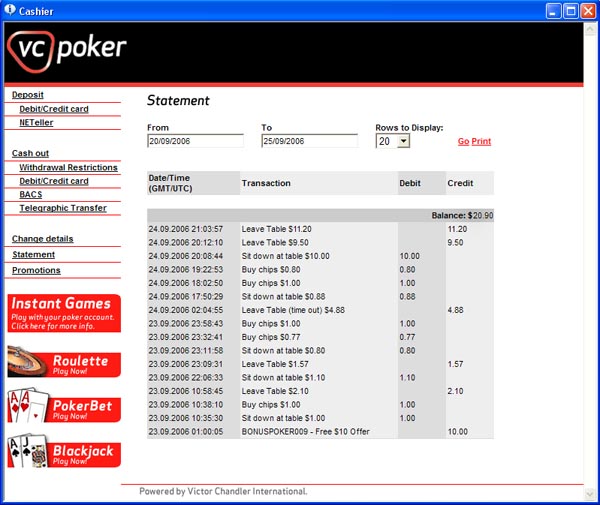
Task: Select the Leave Table $11.20 row
Action: [x=320, y=229]
